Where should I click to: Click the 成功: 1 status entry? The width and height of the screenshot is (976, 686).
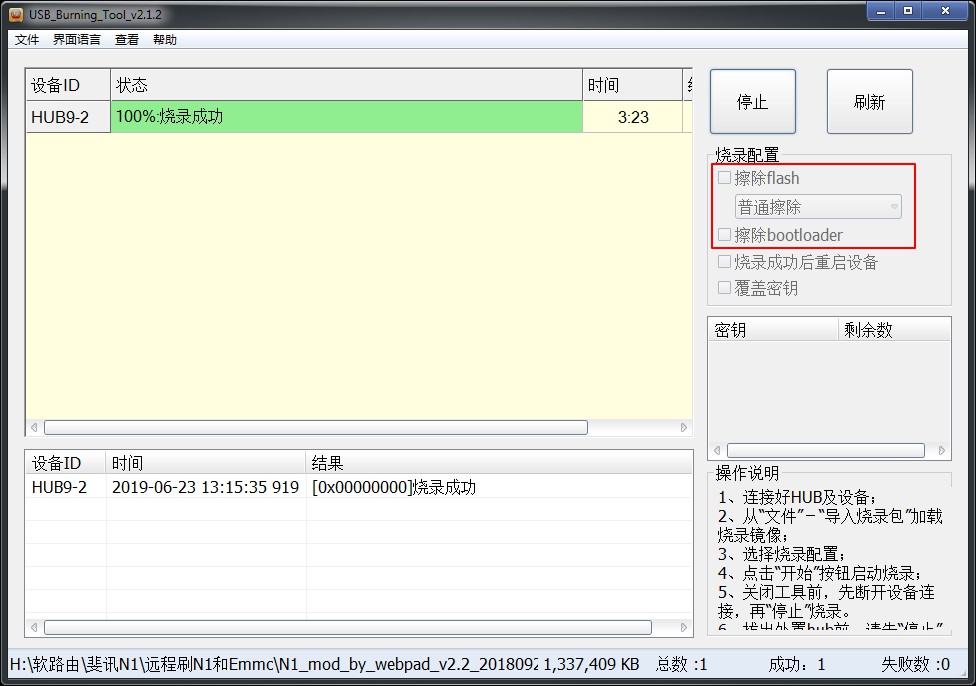click(x=797, y=664)
